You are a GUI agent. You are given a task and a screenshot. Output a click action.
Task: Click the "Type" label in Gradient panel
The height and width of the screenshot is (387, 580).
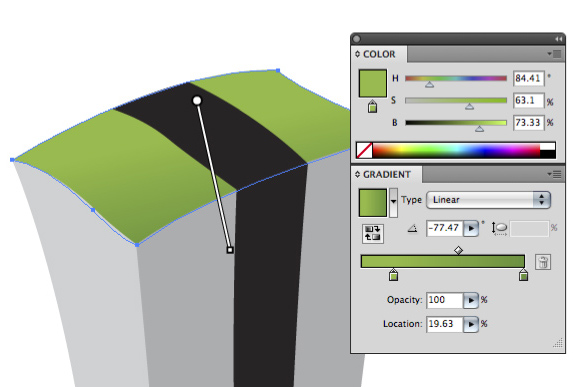click(x=411, y=200)
